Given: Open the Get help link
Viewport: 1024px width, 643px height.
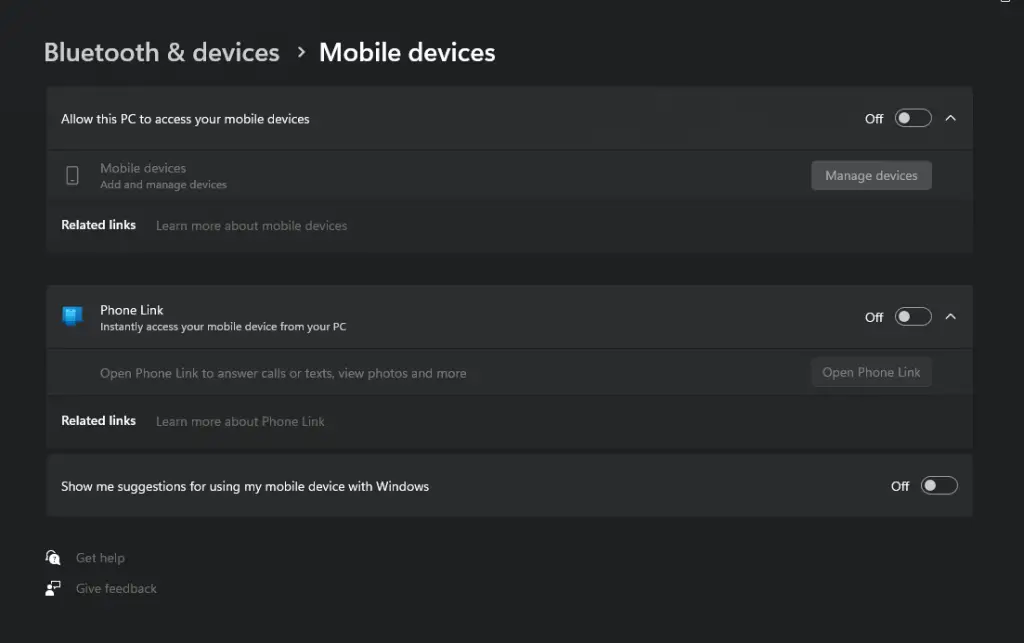Looking at the screenshot, I should click(100, 558).
